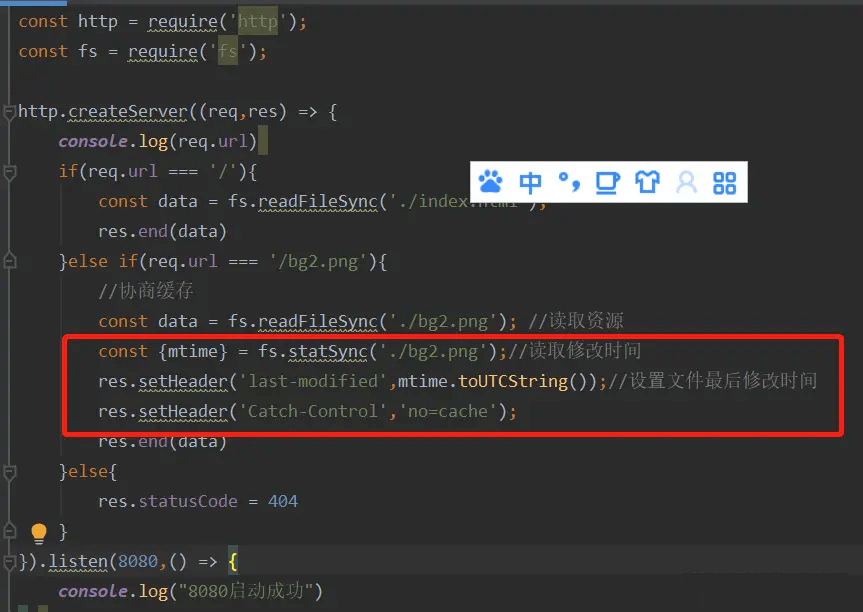
Task: Toggle Chinese punctuation mode in IME toolbar
Action: pyautogui.click(x=569, y=181)
